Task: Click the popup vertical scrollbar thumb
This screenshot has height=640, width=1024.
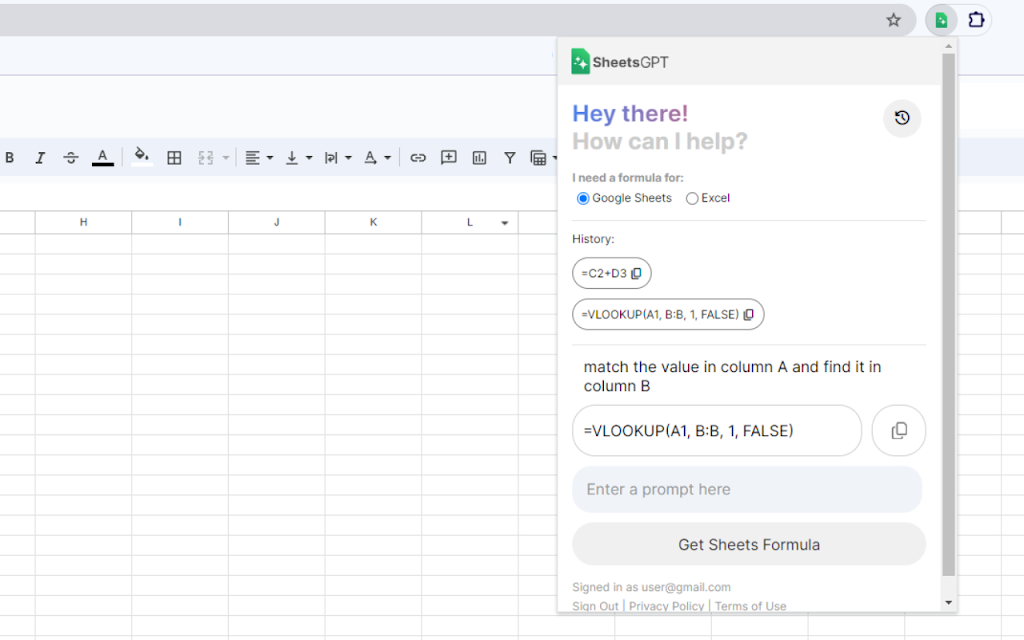Action: pyautogui.click(x=948, y=315)
